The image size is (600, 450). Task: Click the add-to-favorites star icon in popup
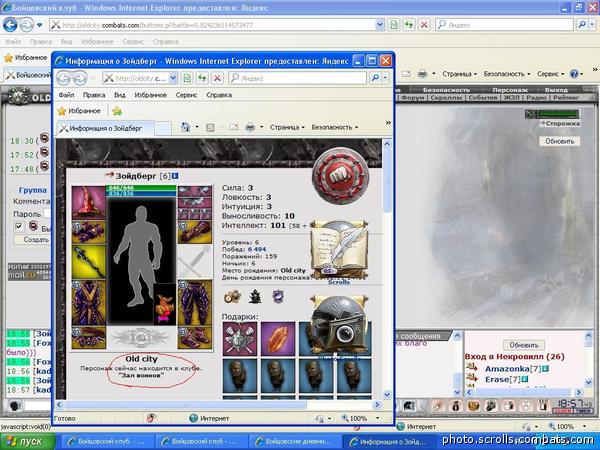(x=117, y=111)
